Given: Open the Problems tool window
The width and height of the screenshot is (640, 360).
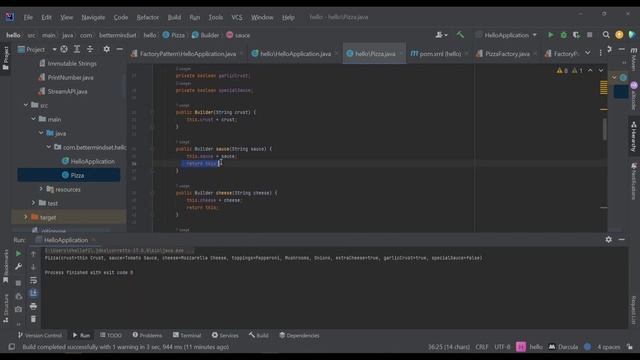Looking at the screenshot, I should pos(147,335).
